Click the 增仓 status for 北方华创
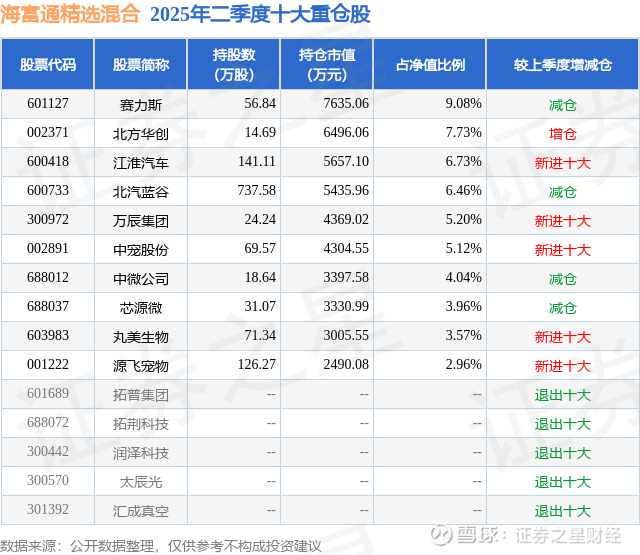Image resolution: width=640 pixels, height=555 pixels. (563, 134)
